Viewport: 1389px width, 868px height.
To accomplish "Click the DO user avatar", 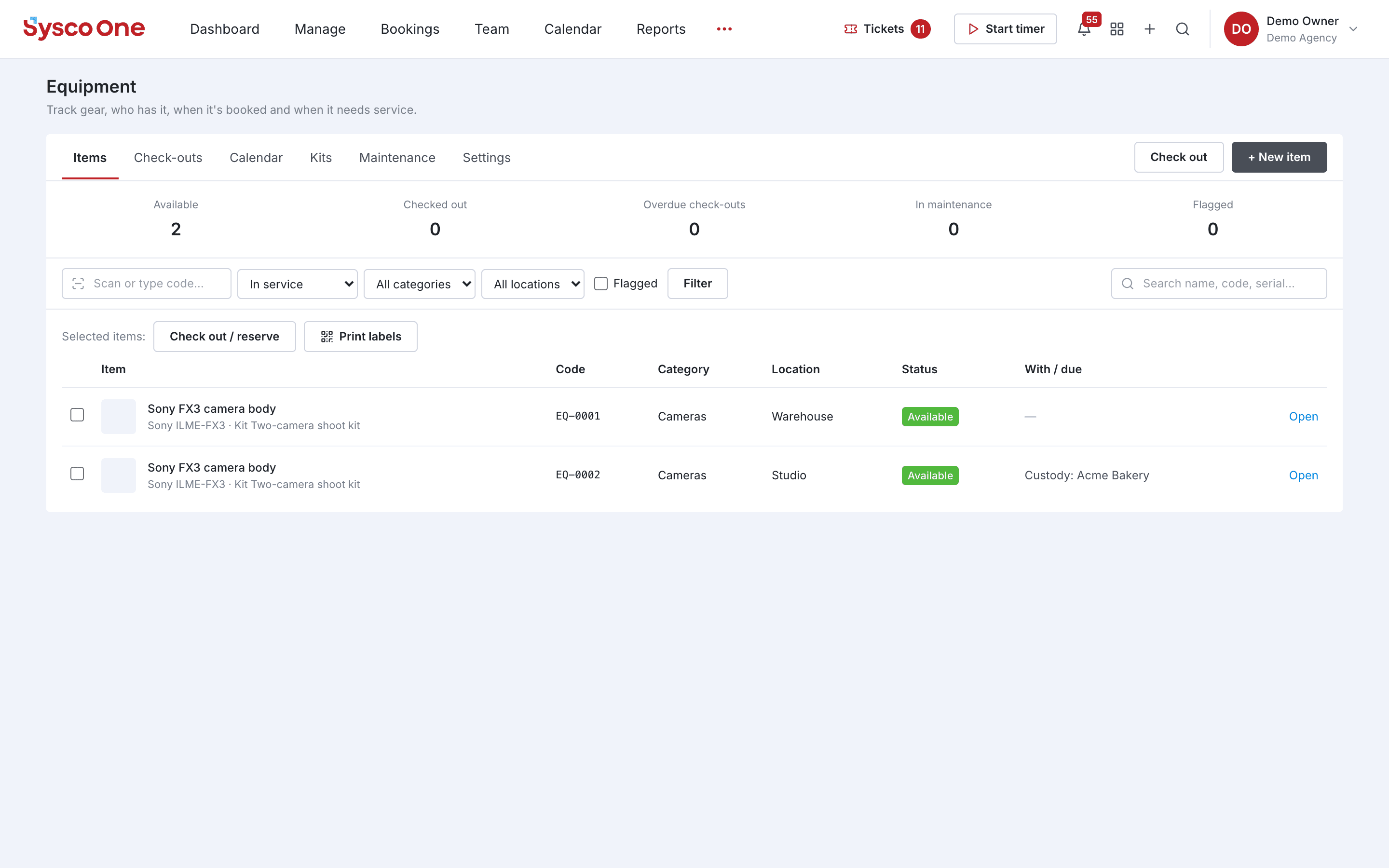I will coord(1241,29).
